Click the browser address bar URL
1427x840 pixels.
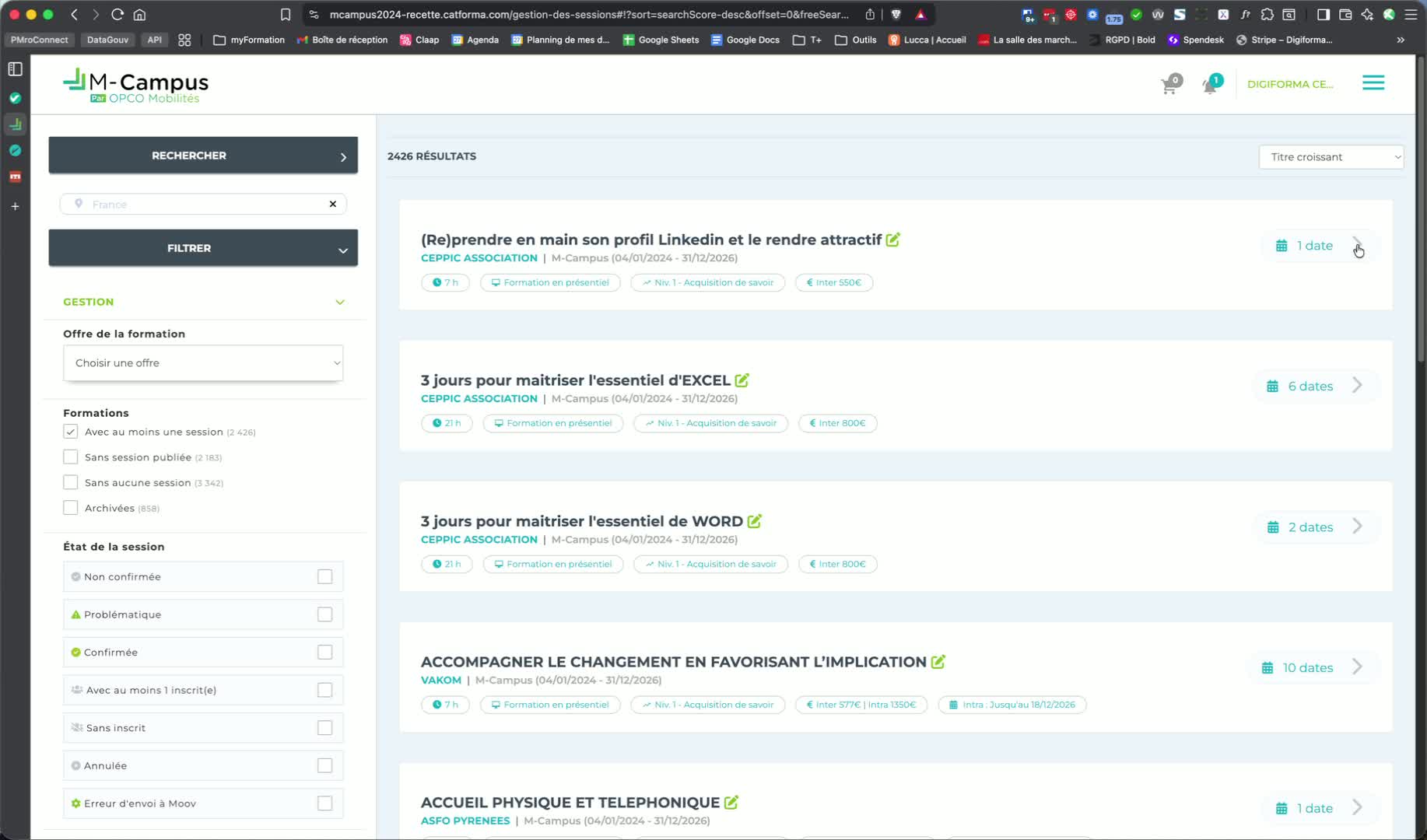[589, 14]
